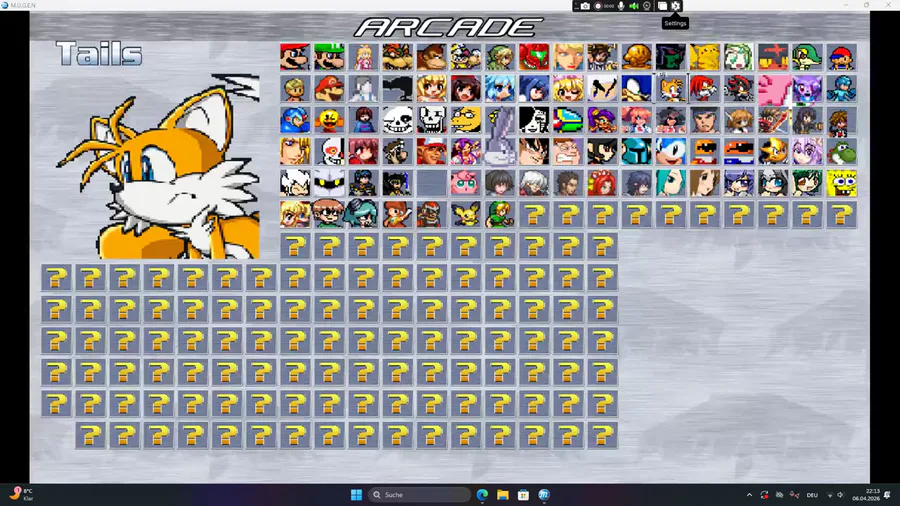Open recorder Settings gear

(x=676, y=6)
